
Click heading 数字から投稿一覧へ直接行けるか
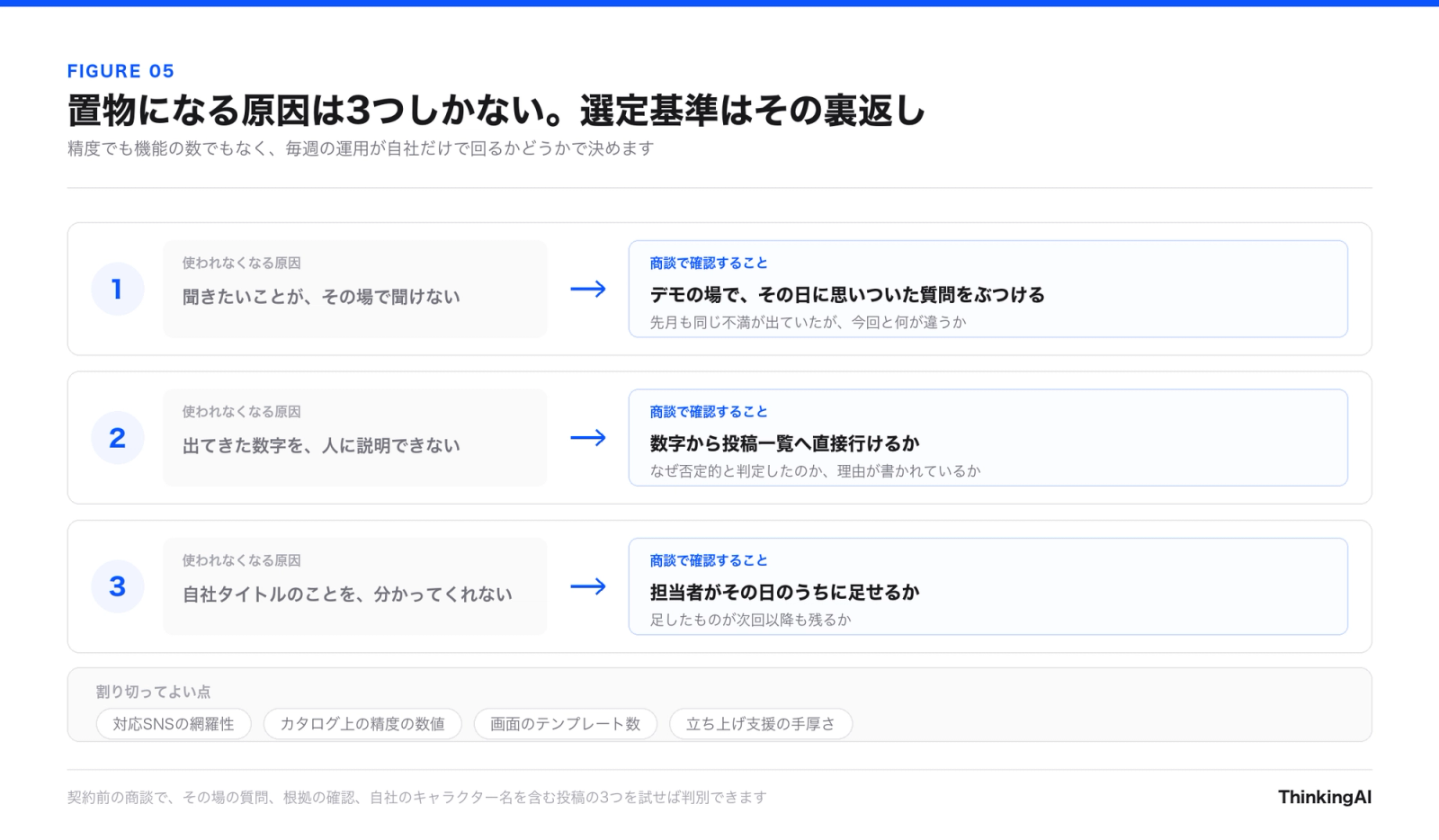coord(784,443)
